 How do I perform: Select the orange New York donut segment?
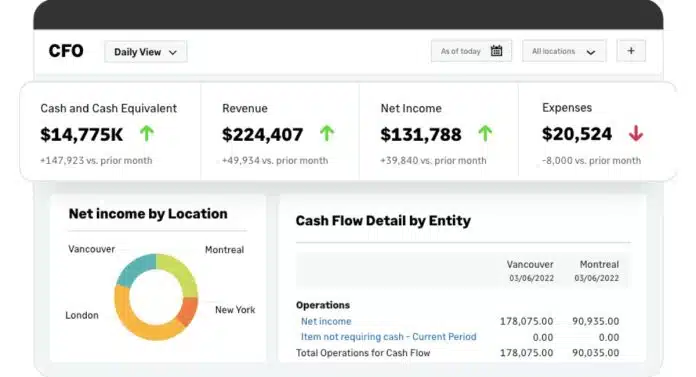pyautogui.click(x=188, y=311)
